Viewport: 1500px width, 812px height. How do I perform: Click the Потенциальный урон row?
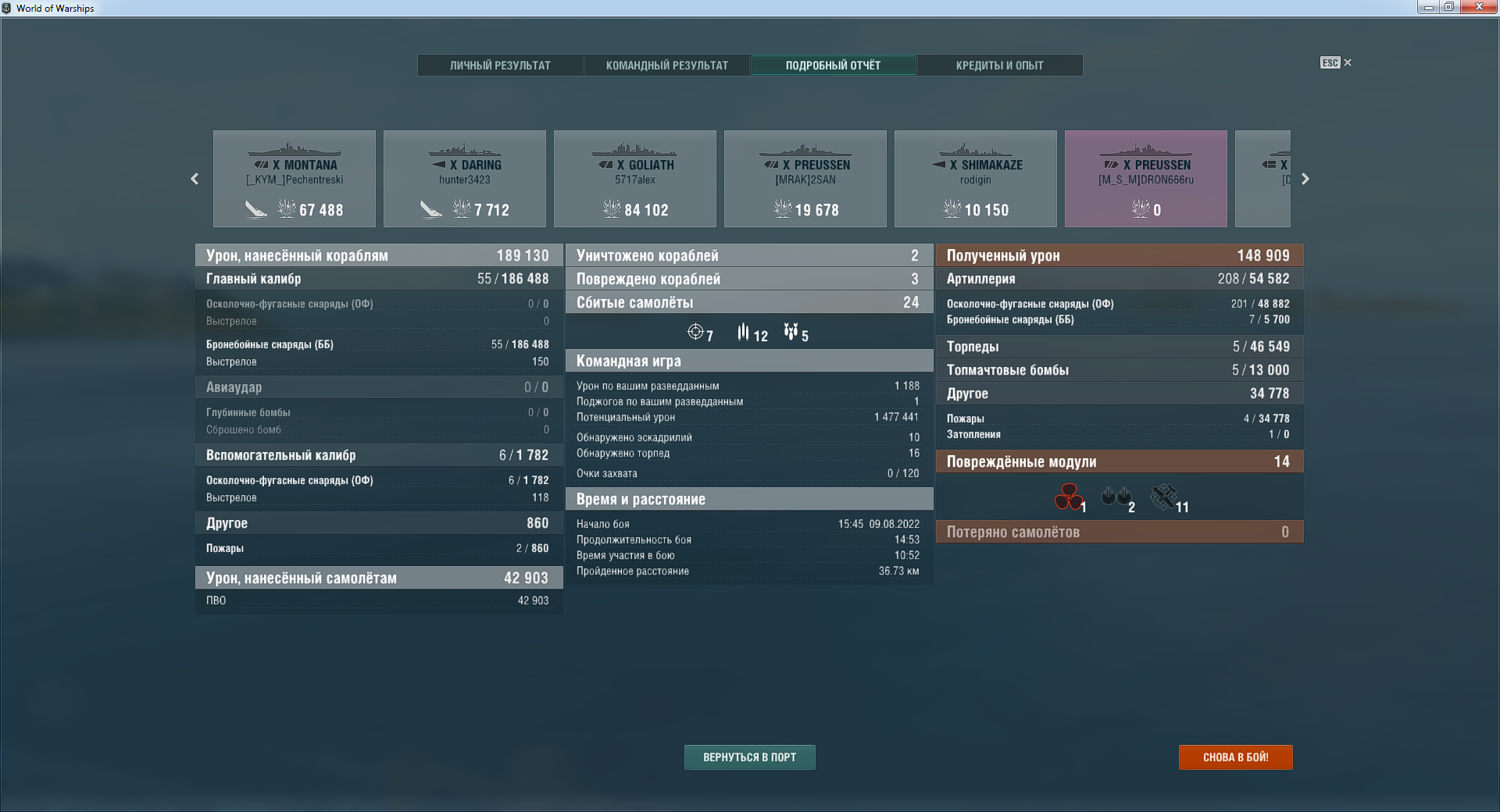(x=748, y=417)
